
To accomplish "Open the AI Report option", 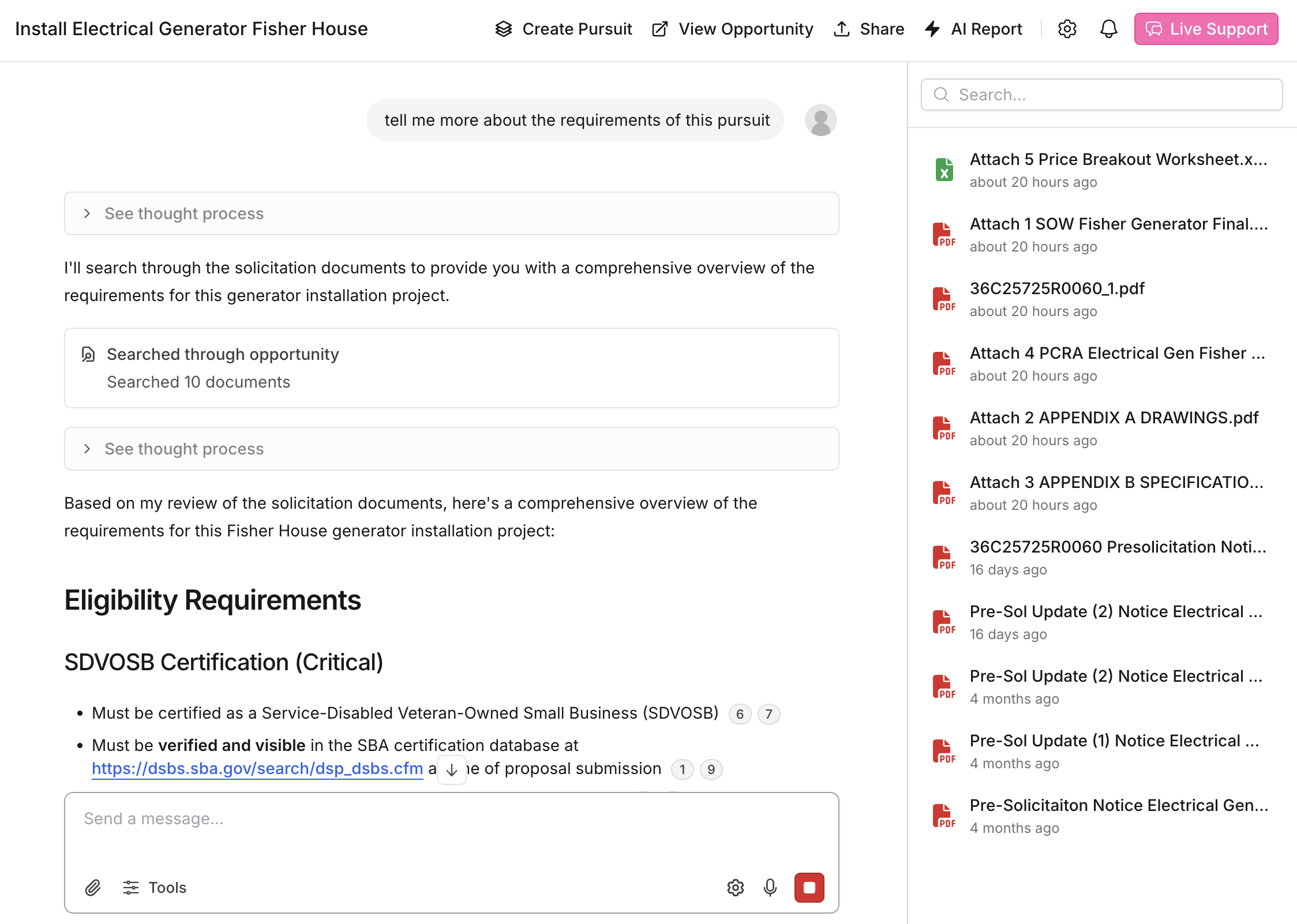I will (x=973, y=29).
